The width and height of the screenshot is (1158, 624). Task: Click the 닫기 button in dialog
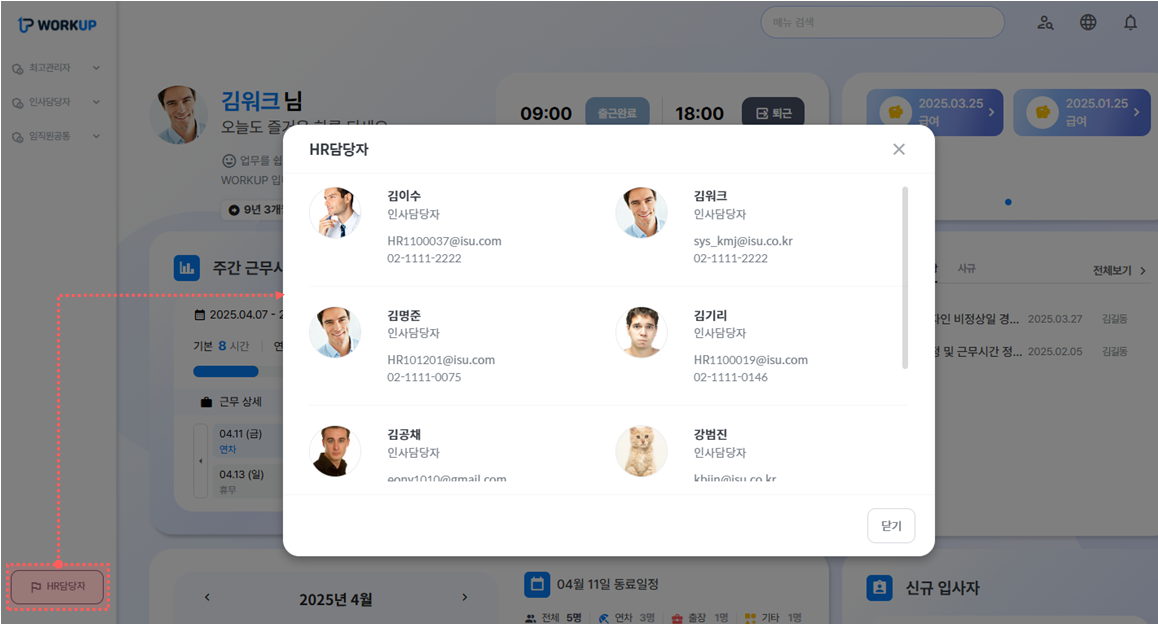point(891,526)
